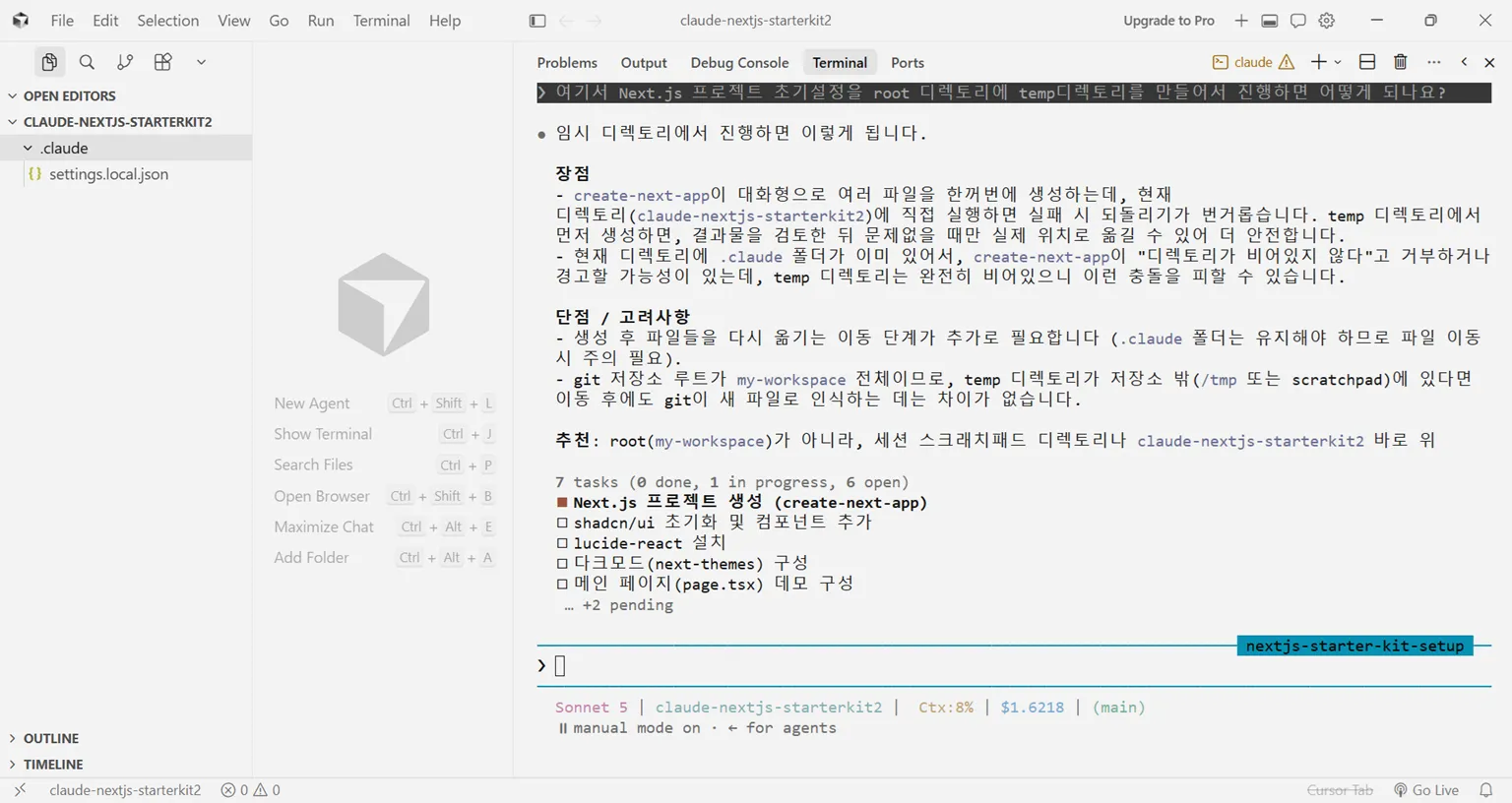The width and height of the screenshot is (1512, 803).
Task: Close the terminal panel
Action: click(1489, 62)
